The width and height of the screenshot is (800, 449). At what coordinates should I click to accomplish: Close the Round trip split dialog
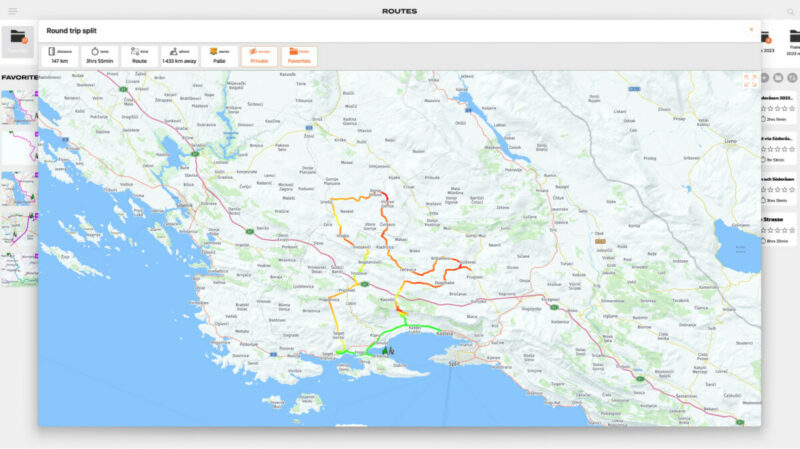(751, 29)
